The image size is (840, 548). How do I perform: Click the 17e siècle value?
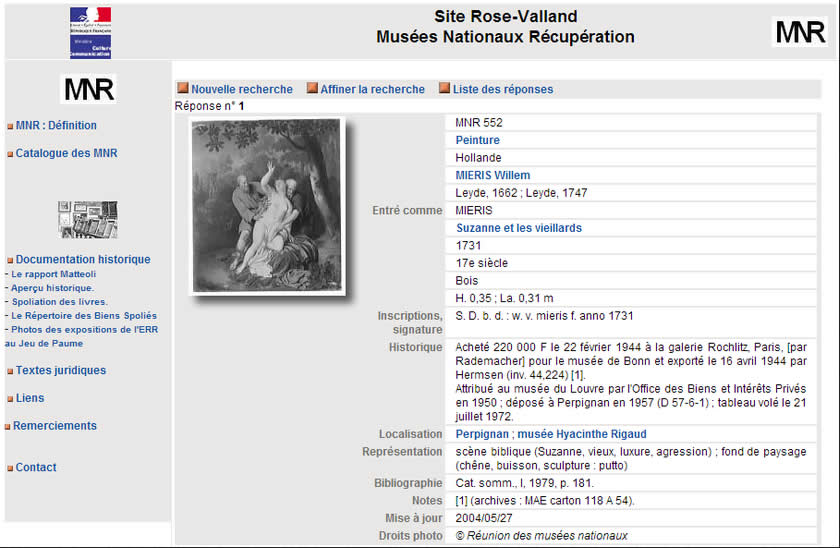click(x=482, y=264)
